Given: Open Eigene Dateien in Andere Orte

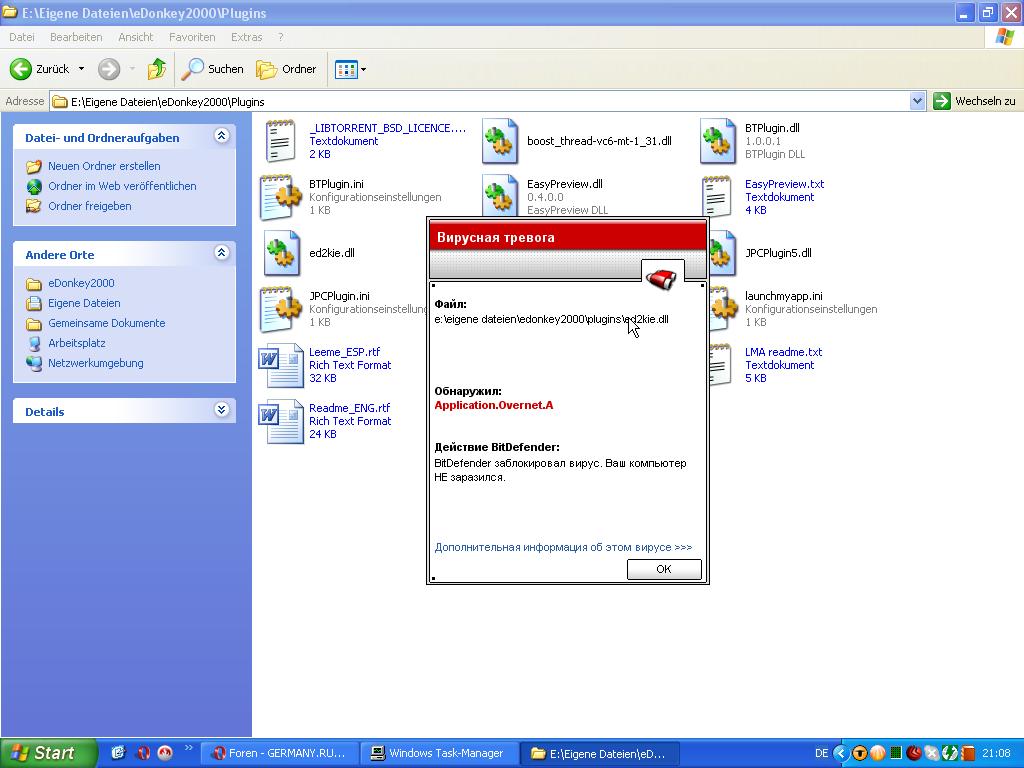Looking at the screenshot, I should click(x=84, y=303).
